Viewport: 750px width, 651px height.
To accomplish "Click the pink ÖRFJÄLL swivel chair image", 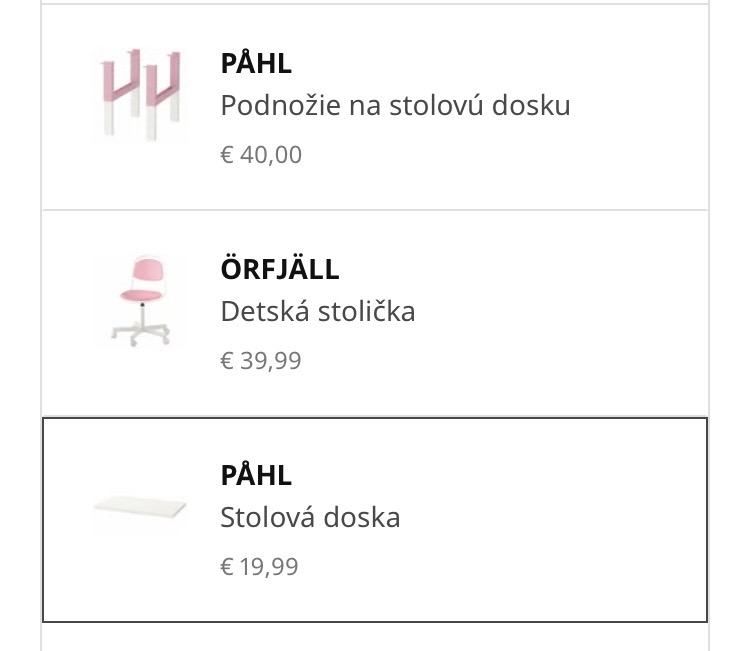I will click(x=140, y=301).
